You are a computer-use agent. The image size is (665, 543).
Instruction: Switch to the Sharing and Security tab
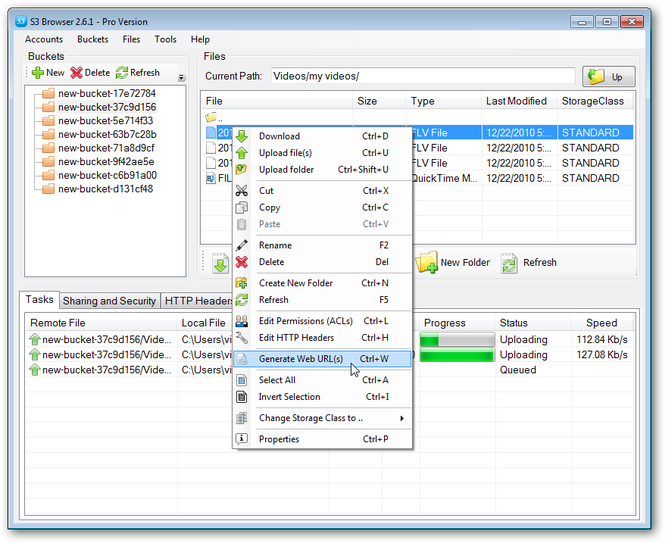click(x=109, y=301)
